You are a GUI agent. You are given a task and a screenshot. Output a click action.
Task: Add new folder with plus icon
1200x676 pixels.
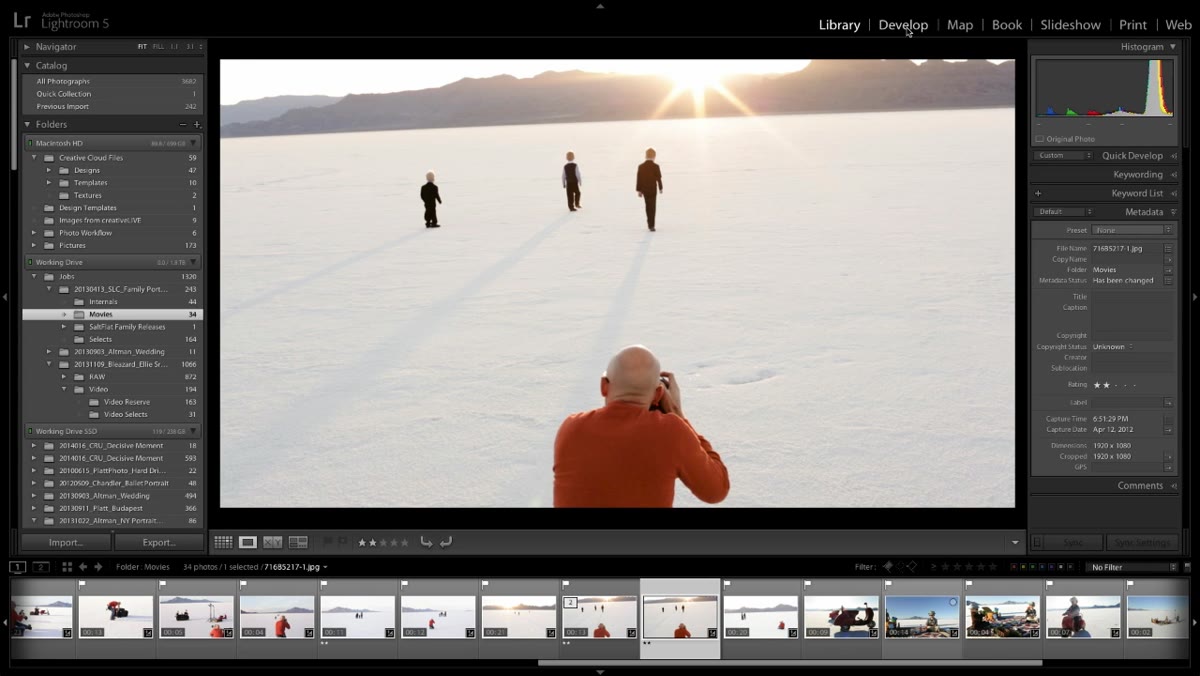pos(196,124)
